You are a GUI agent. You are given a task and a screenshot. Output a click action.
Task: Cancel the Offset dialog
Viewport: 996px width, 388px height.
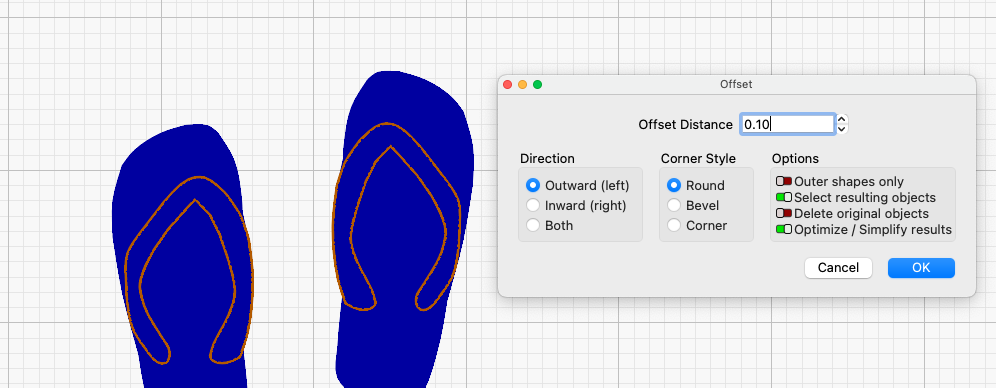(x=838, y=268)
